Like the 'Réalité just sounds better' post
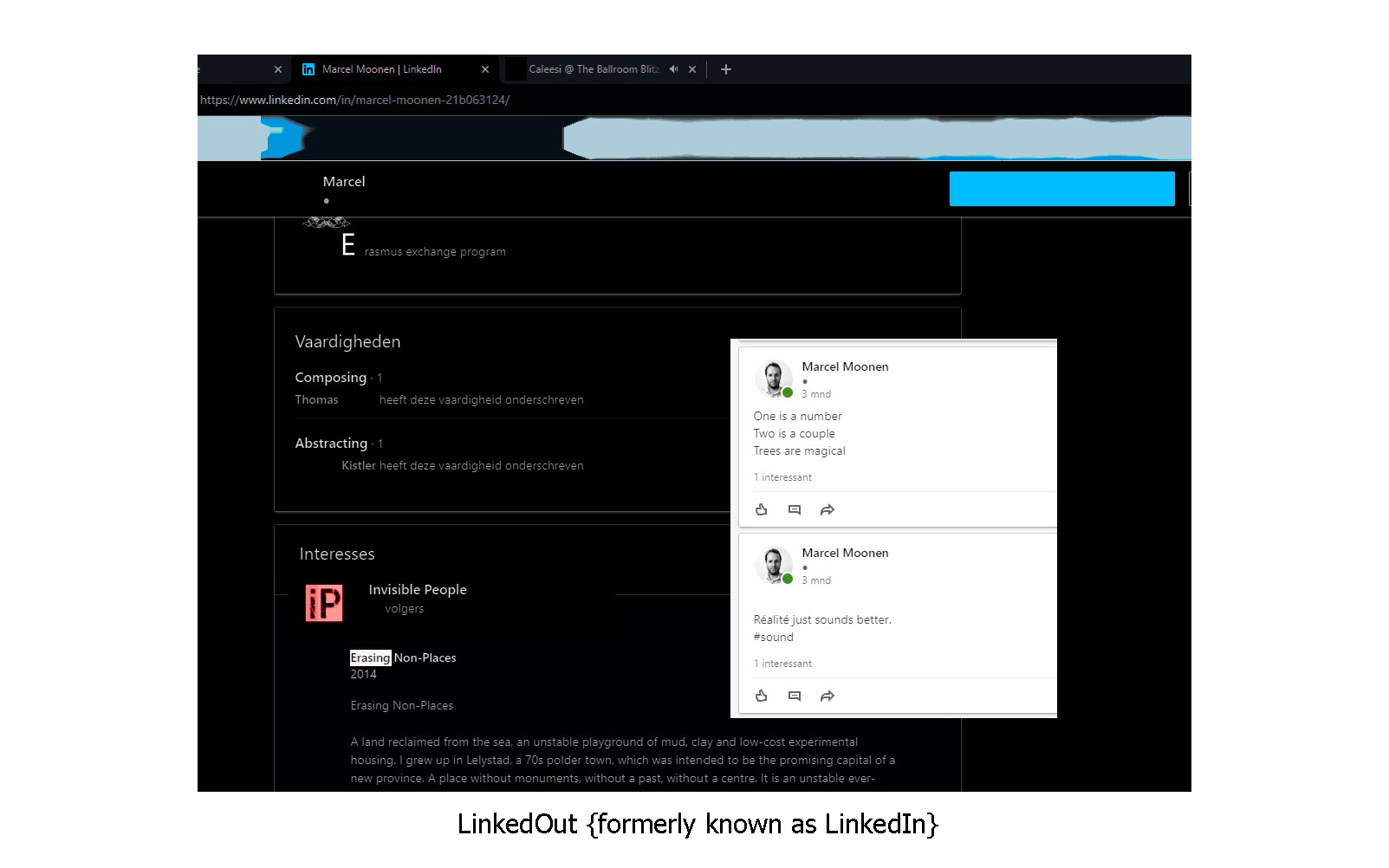1389x868 pixels. [x=762, y=696]
